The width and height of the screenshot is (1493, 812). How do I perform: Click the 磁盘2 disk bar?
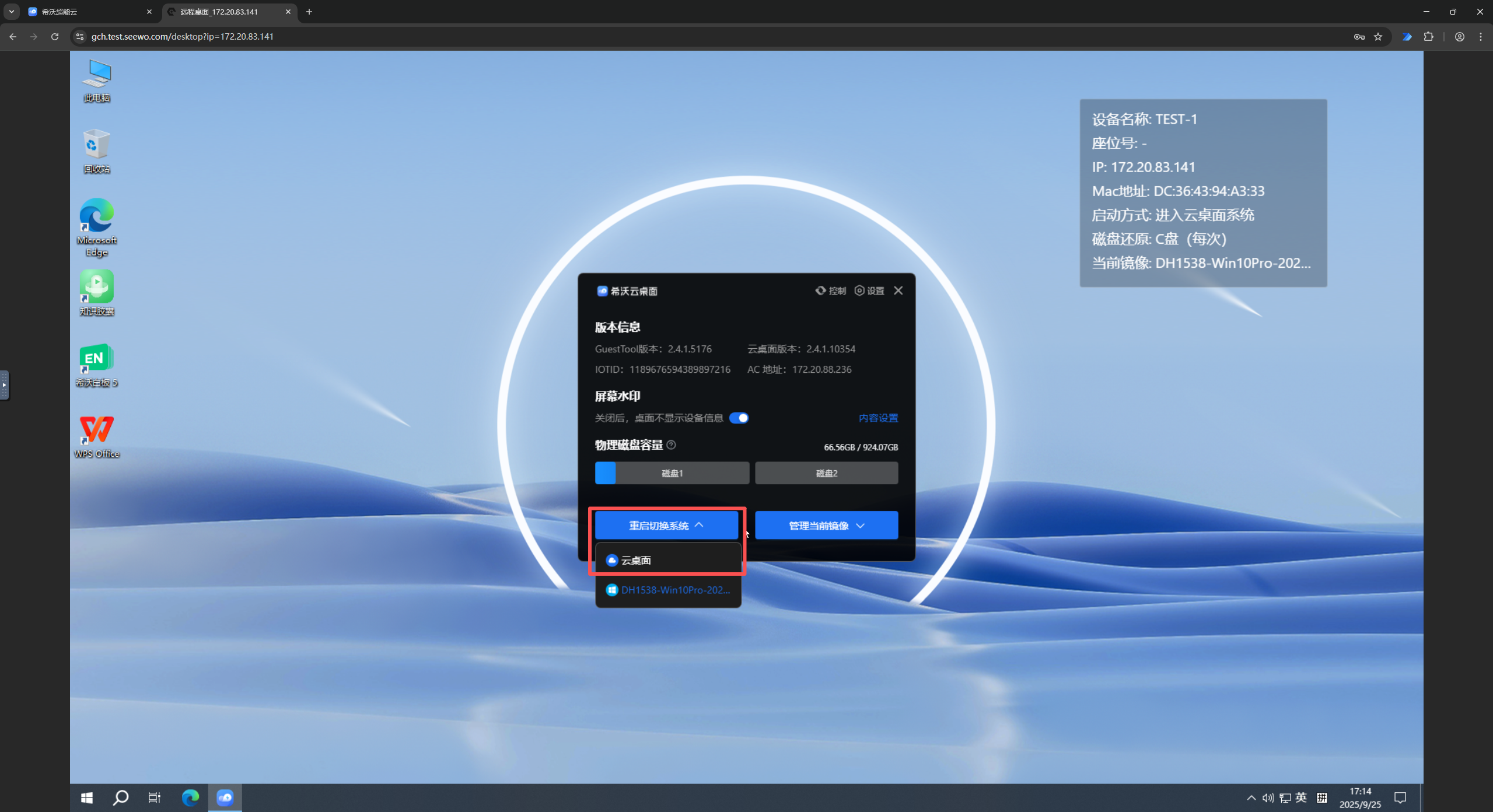(x=826, y=473)
